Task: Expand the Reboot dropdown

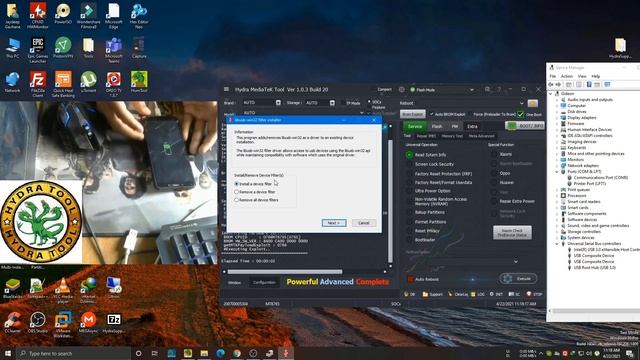Action: pos(521,103)
